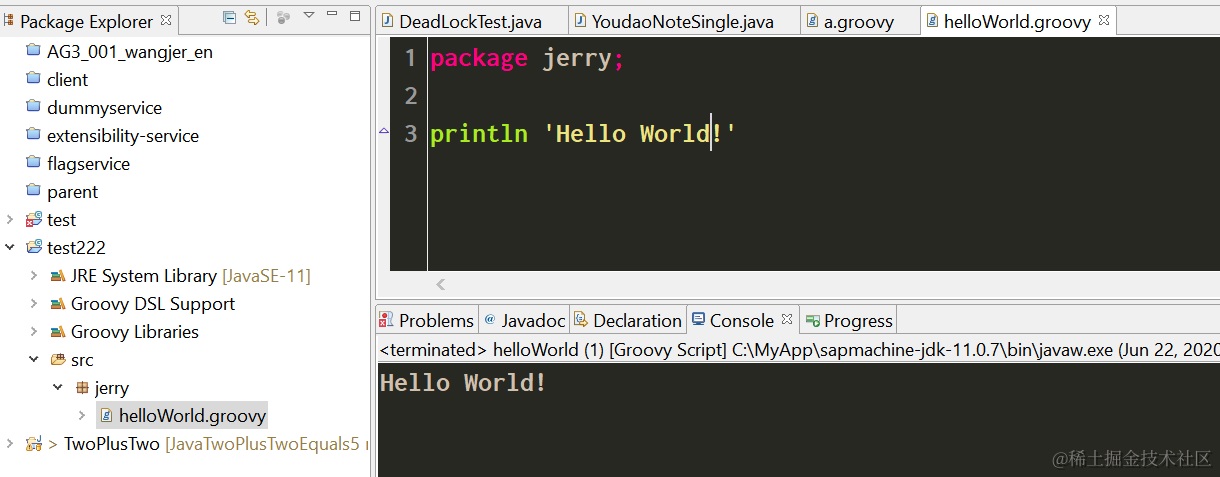Click the extensibility-service project folder icon

[x=33, y=135]
